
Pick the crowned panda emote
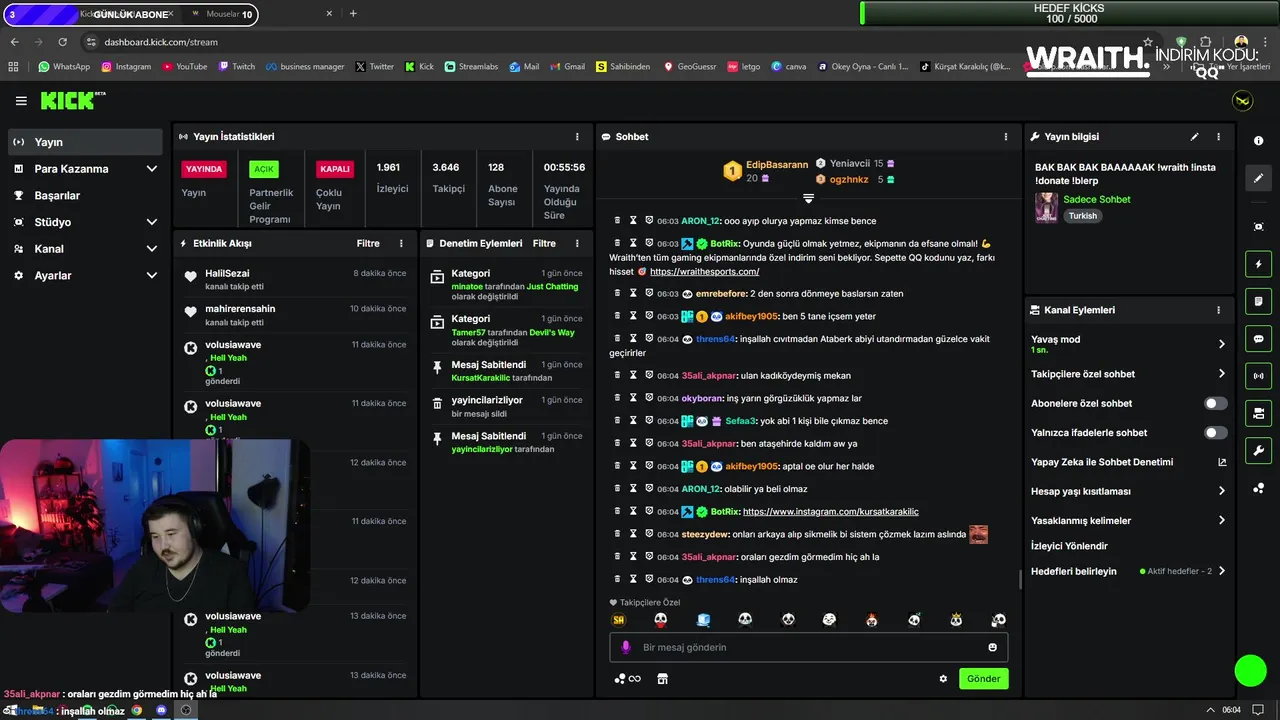[956, 620]
